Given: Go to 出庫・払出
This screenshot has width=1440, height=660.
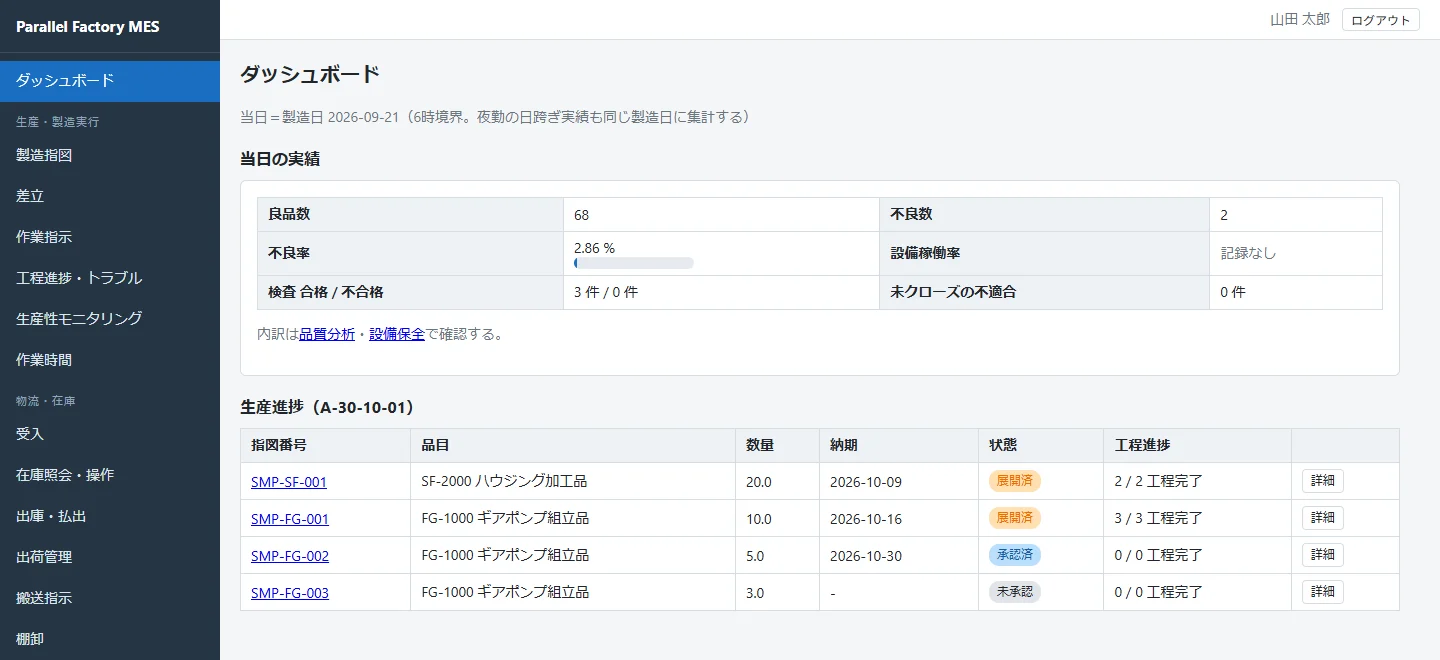Looking at the screenshot, I should pyautogui.click(x=110, y=516).
